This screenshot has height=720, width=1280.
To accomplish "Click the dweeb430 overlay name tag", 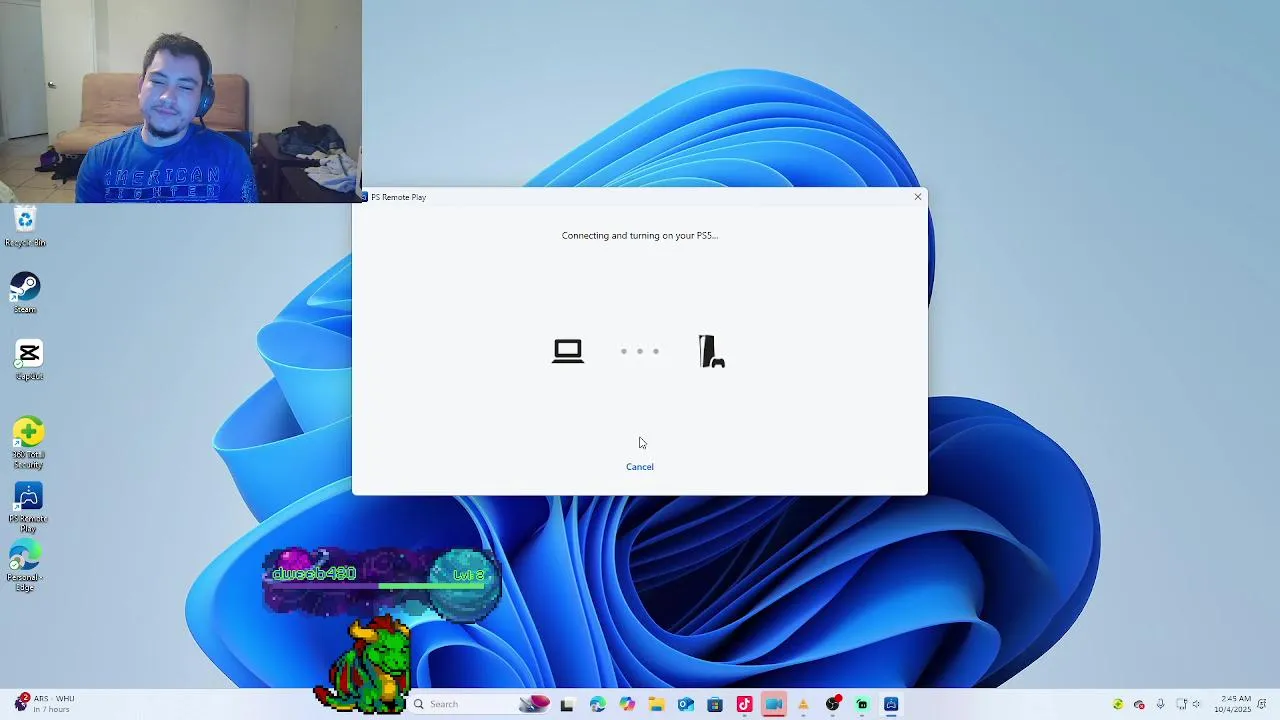I will pyautogui.click(x=314, y=574).
